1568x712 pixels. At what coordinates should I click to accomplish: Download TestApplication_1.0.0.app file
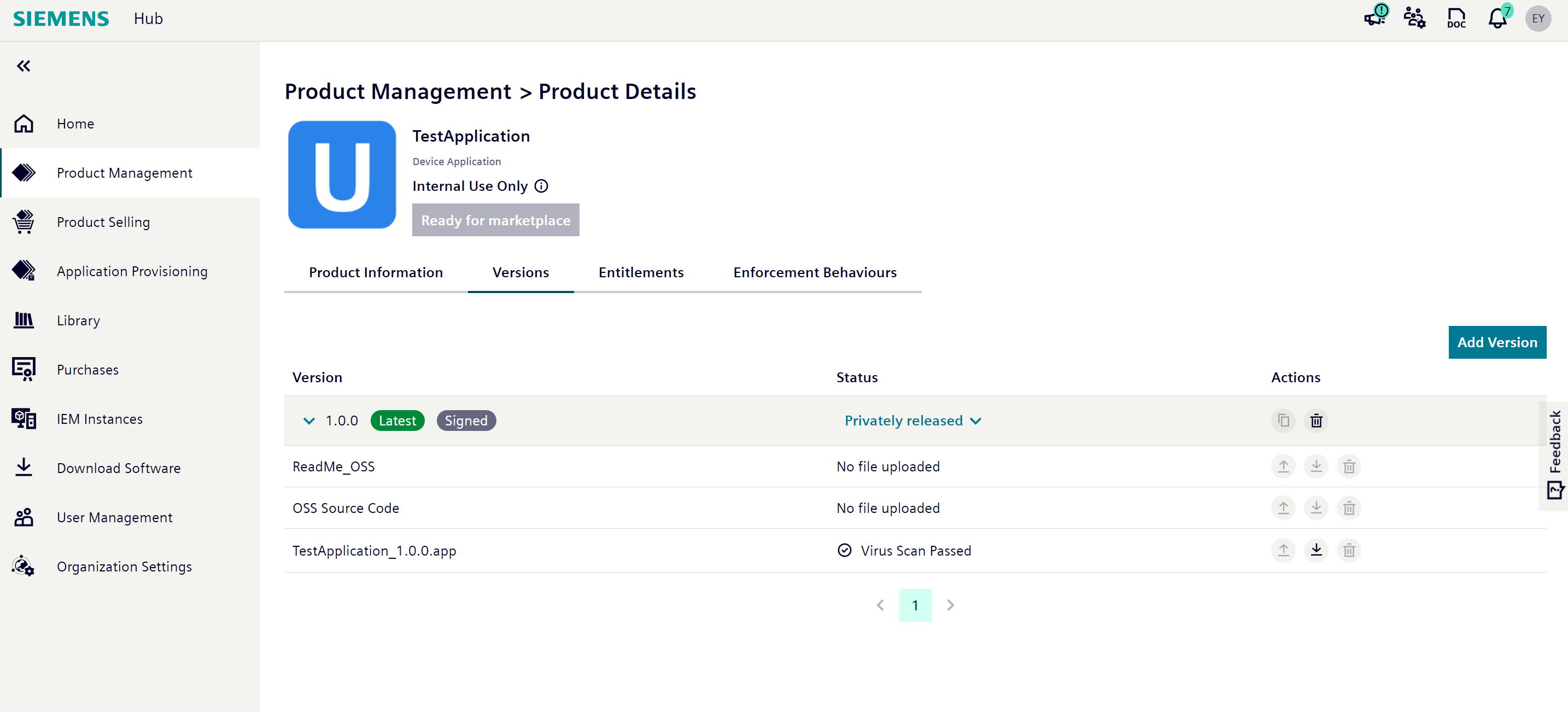[1316, 550]
